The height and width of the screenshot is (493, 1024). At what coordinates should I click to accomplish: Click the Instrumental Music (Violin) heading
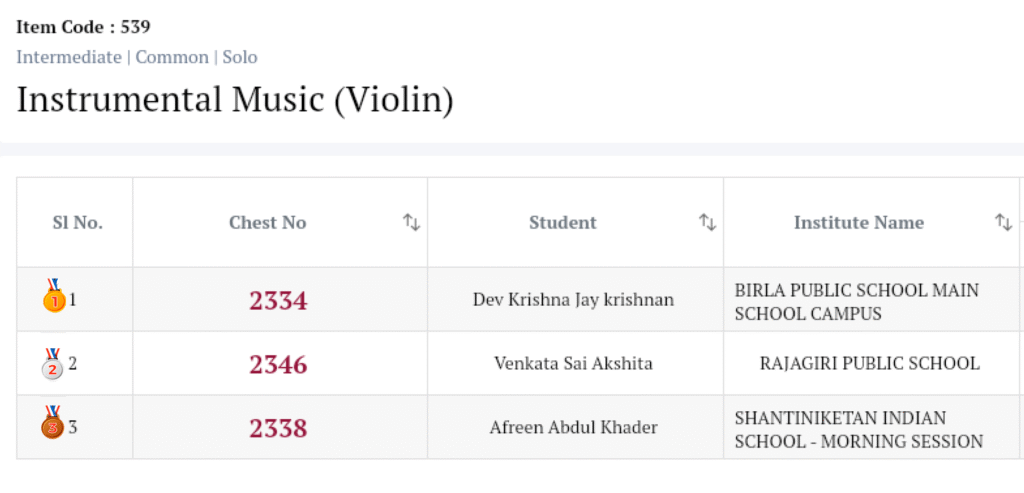tap(235, 100)
